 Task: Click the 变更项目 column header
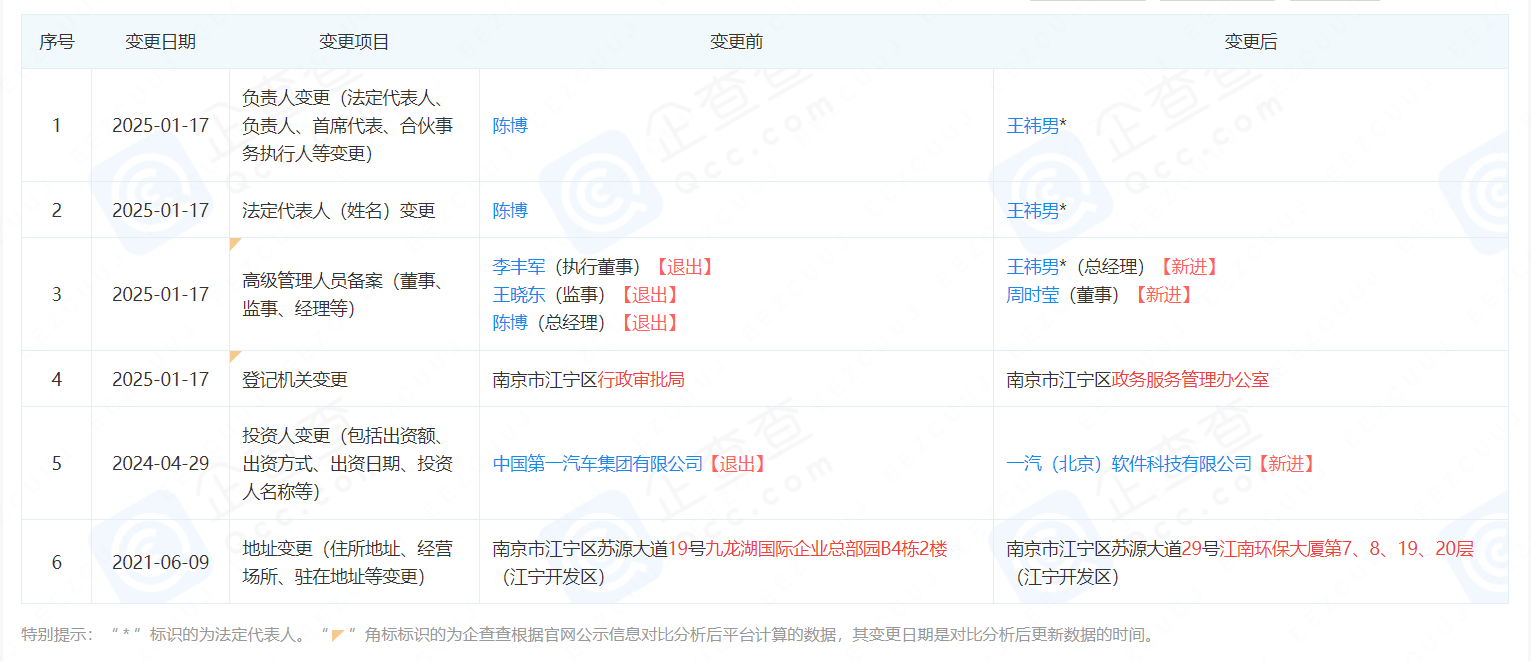coord(355,42)
